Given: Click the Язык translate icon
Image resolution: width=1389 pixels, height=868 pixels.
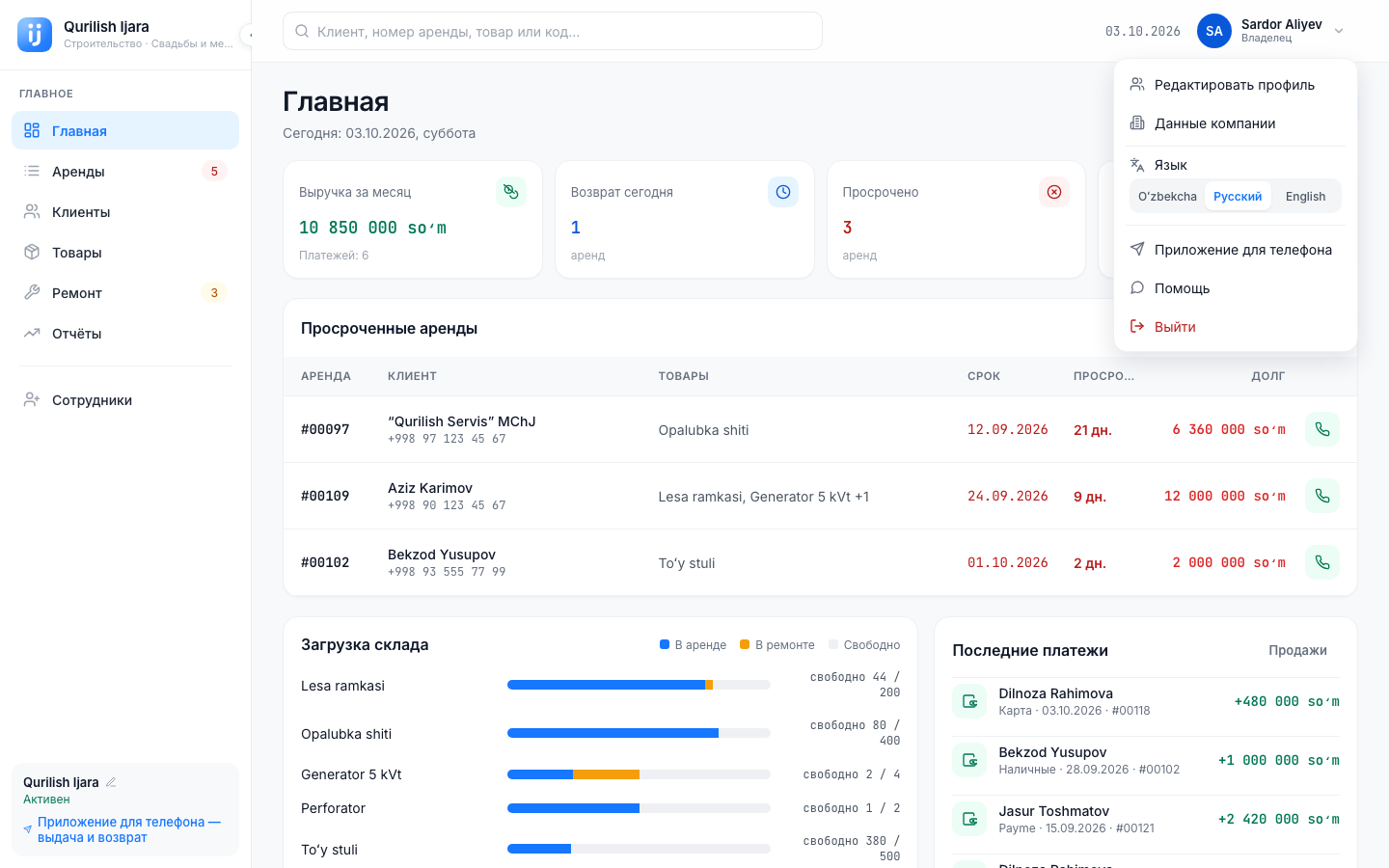Looking at the screenshot, I should 1137,165.
